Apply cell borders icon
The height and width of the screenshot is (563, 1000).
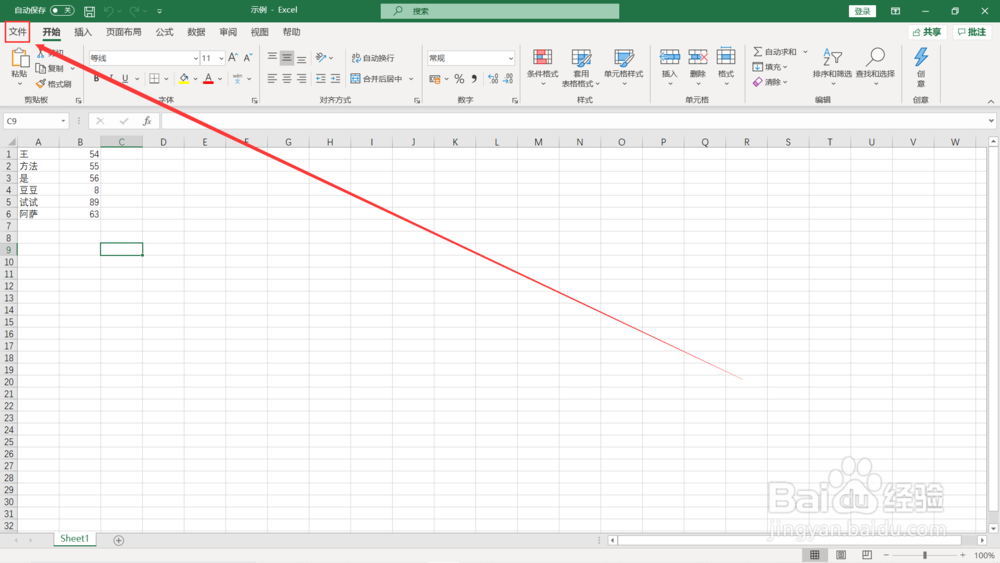[x=154, y=78]
